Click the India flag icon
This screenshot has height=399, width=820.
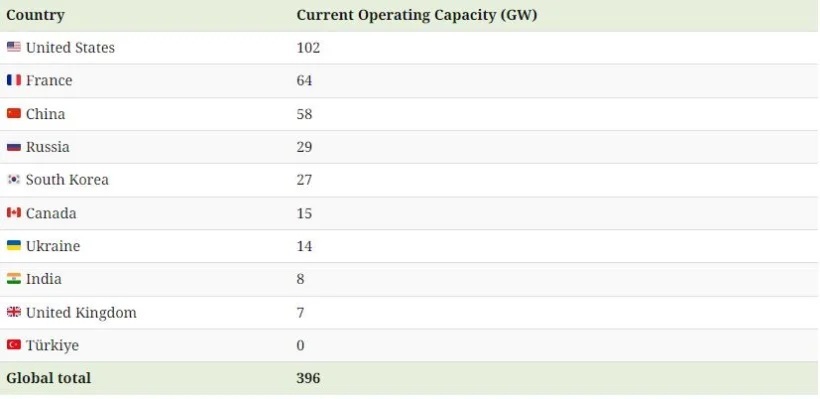(14, 279)
